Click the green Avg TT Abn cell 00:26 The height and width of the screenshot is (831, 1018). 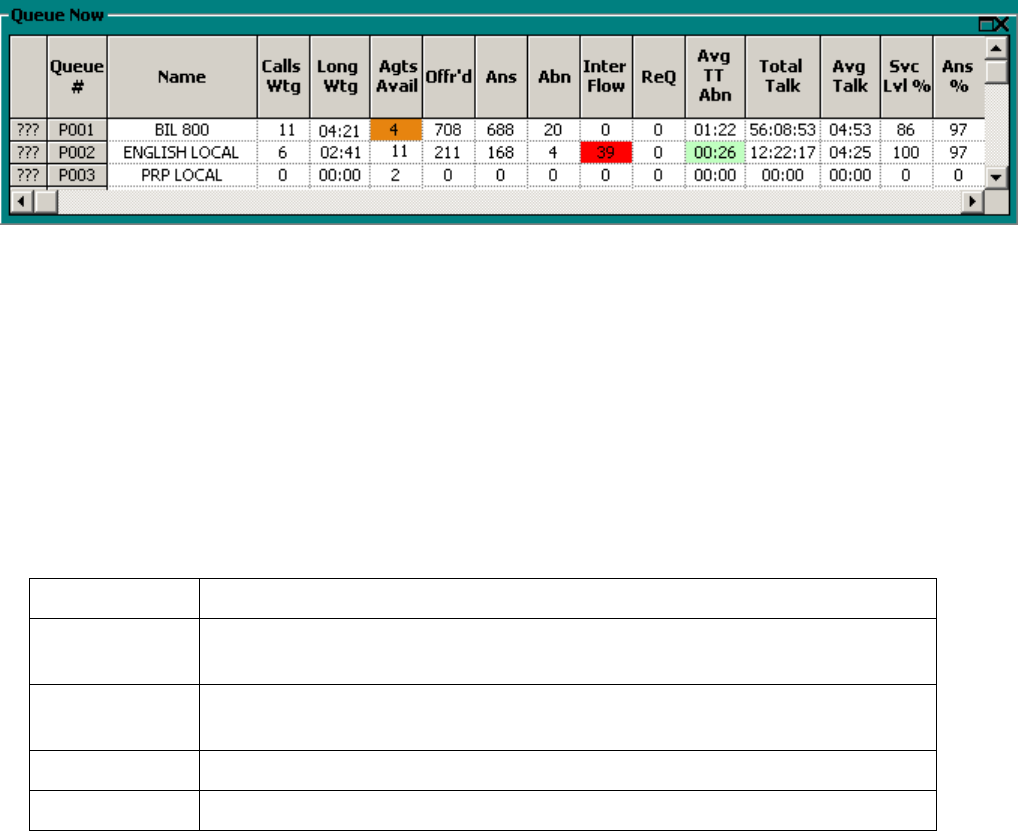tap(715, 153)
